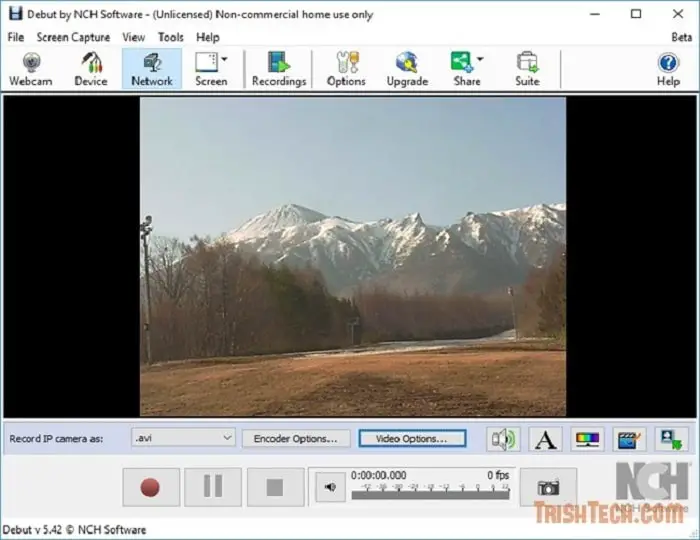Open the text caption tool
Screen dimensions: 700x540
(545, 439)
